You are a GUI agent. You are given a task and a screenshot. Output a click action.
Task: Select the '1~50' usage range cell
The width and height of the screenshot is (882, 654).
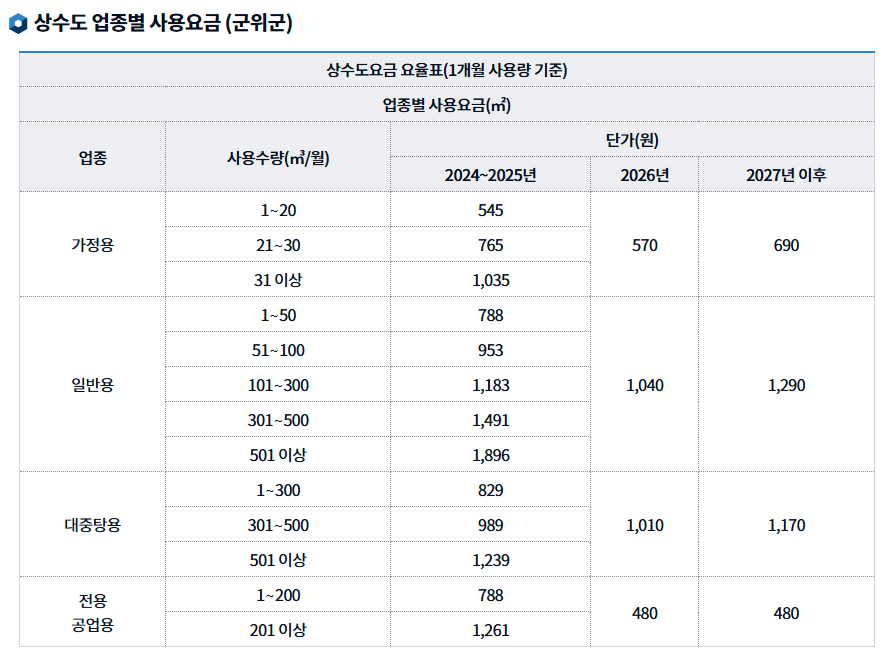[278, 315]
